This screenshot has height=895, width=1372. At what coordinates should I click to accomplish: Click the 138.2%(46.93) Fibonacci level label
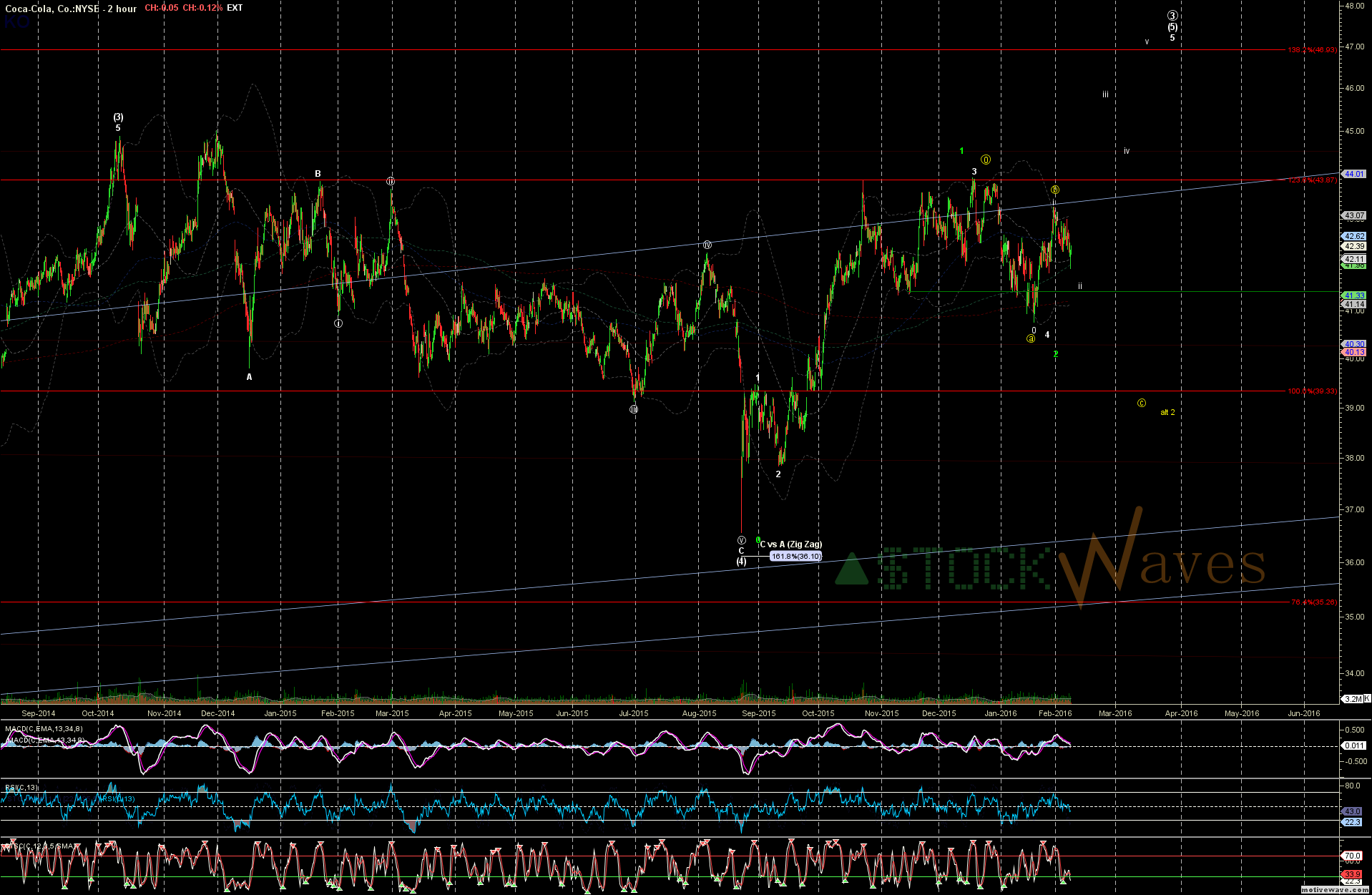[1312, 50]
